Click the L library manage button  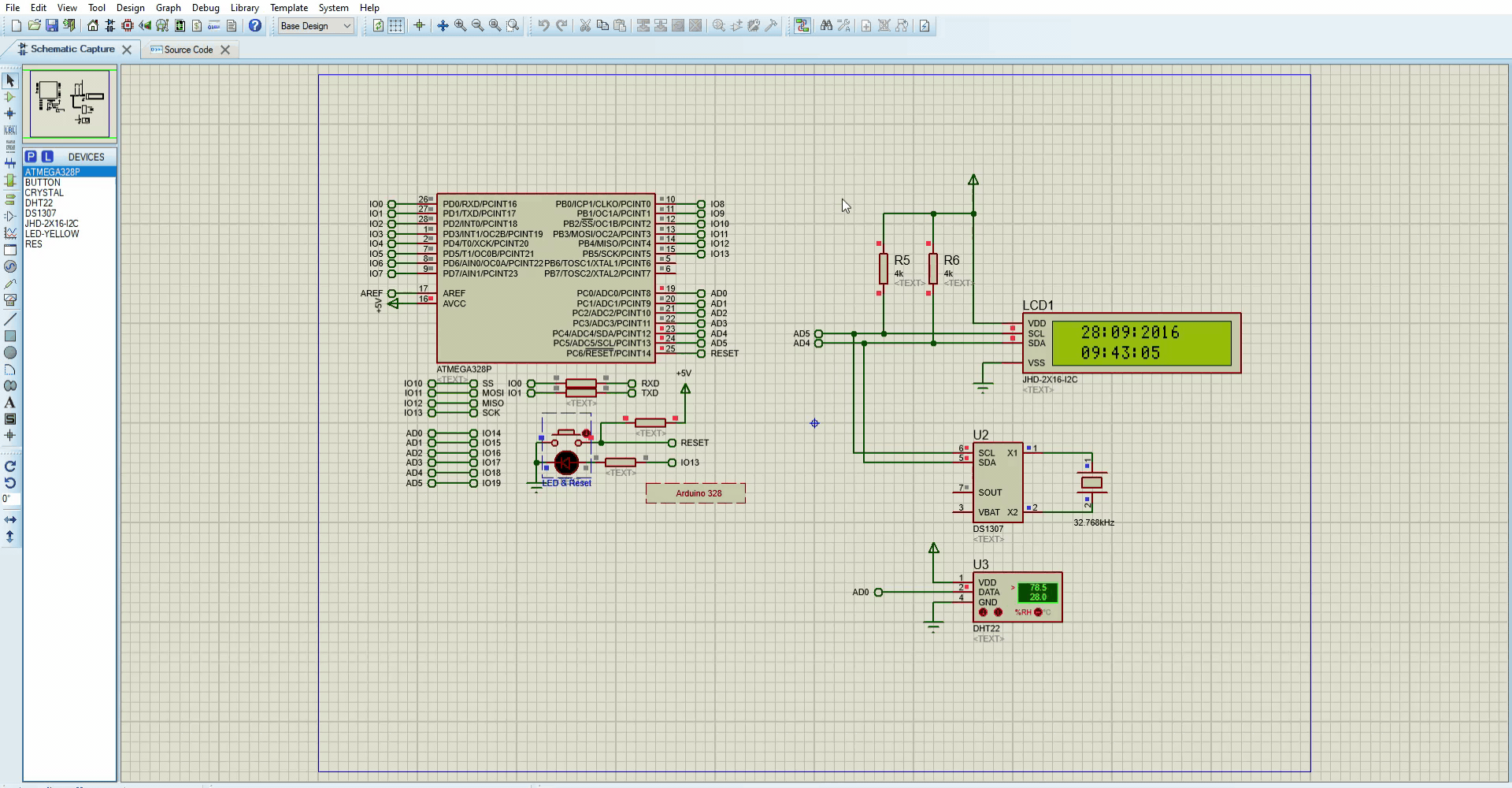pos(47,157)
